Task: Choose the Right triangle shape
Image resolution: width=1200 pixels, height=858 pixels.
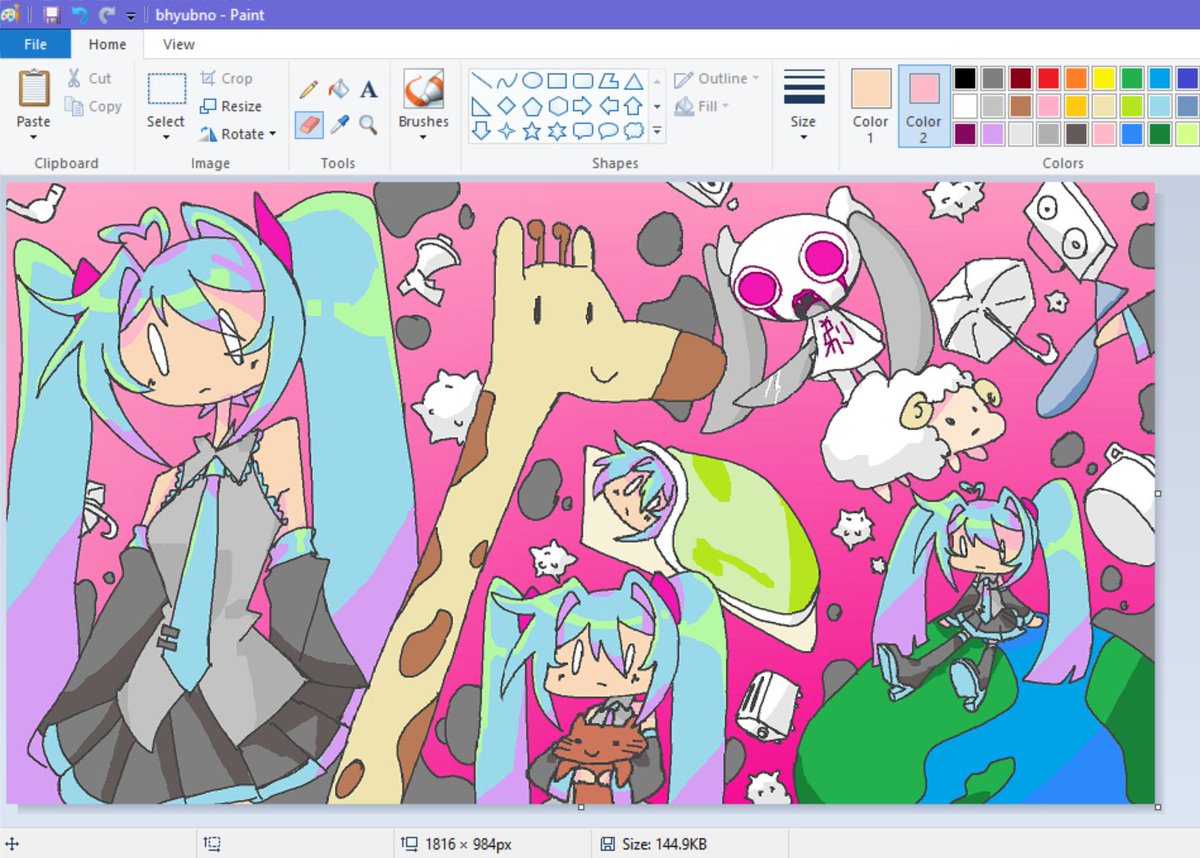Action: tap(481, 106)
